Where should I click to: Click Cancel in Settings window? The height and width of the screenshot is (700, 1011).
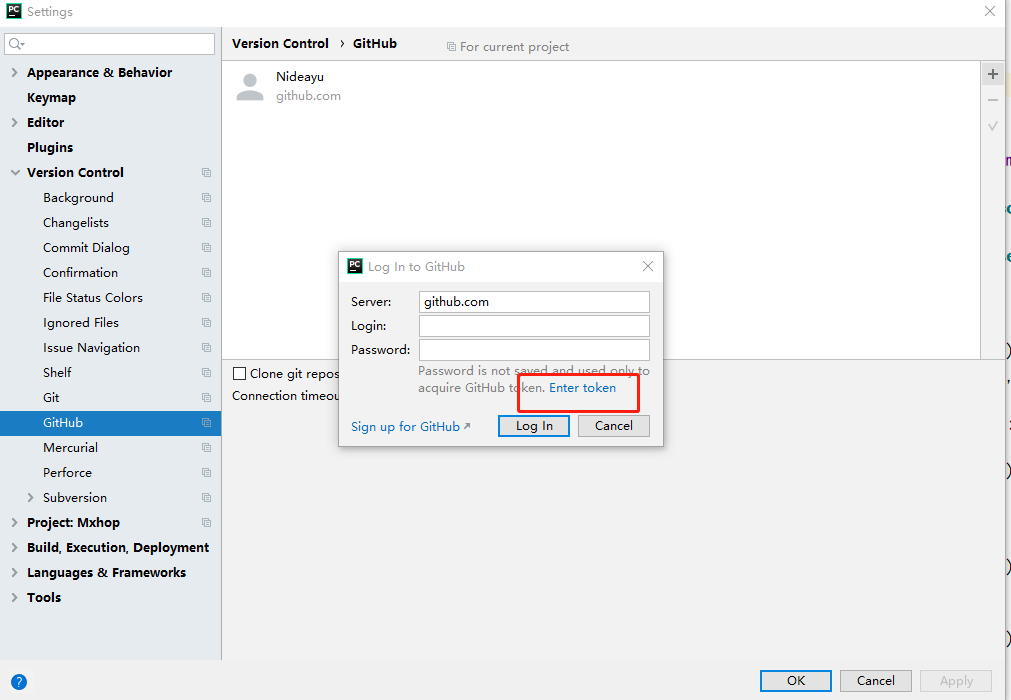(876, 681)
